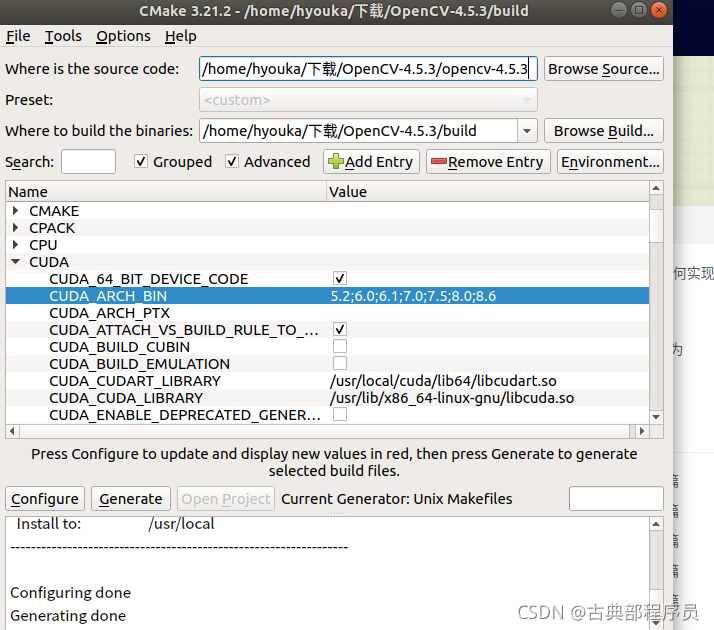Click the cache table scroll right arrow

point(642,431)
